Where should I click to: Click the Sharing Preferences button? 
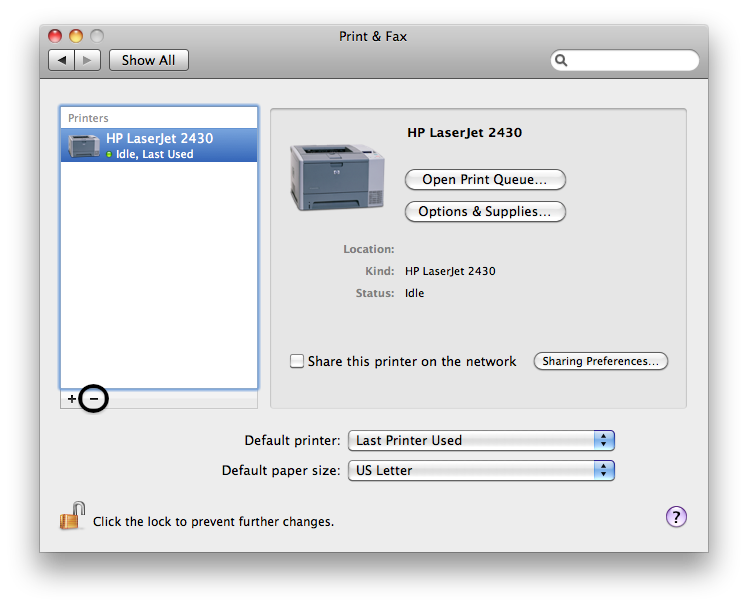pos(601,361)
